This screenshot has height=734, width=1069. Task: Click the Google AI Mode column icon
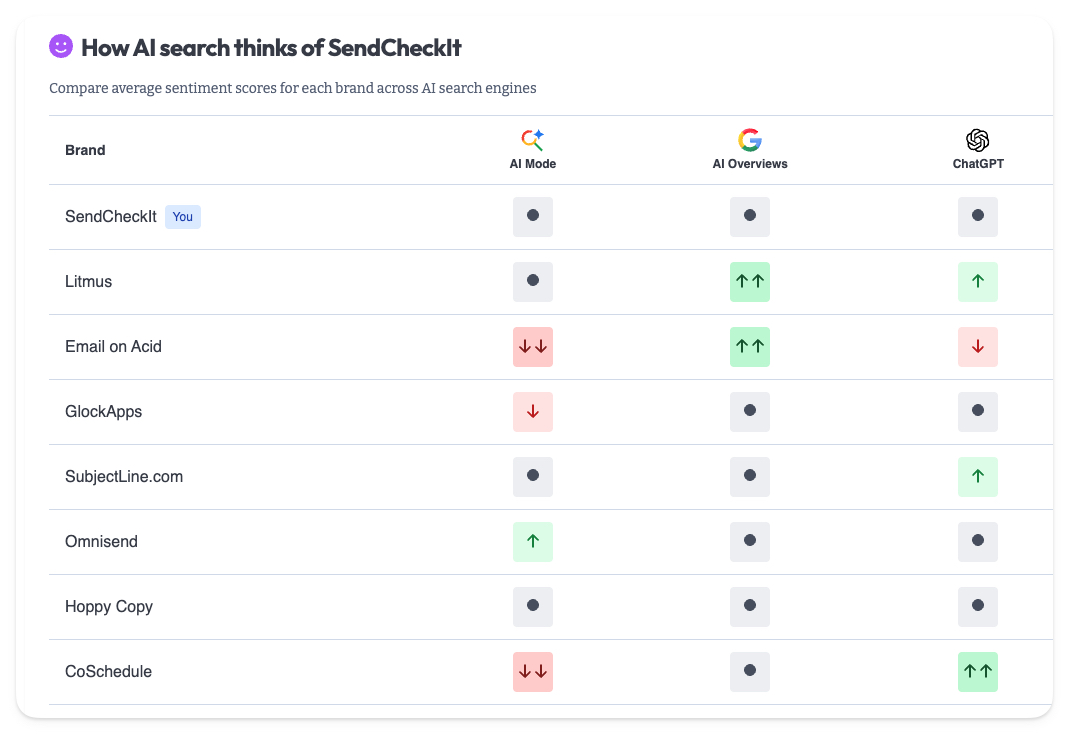pyautogui.click(x=532, y=140)
